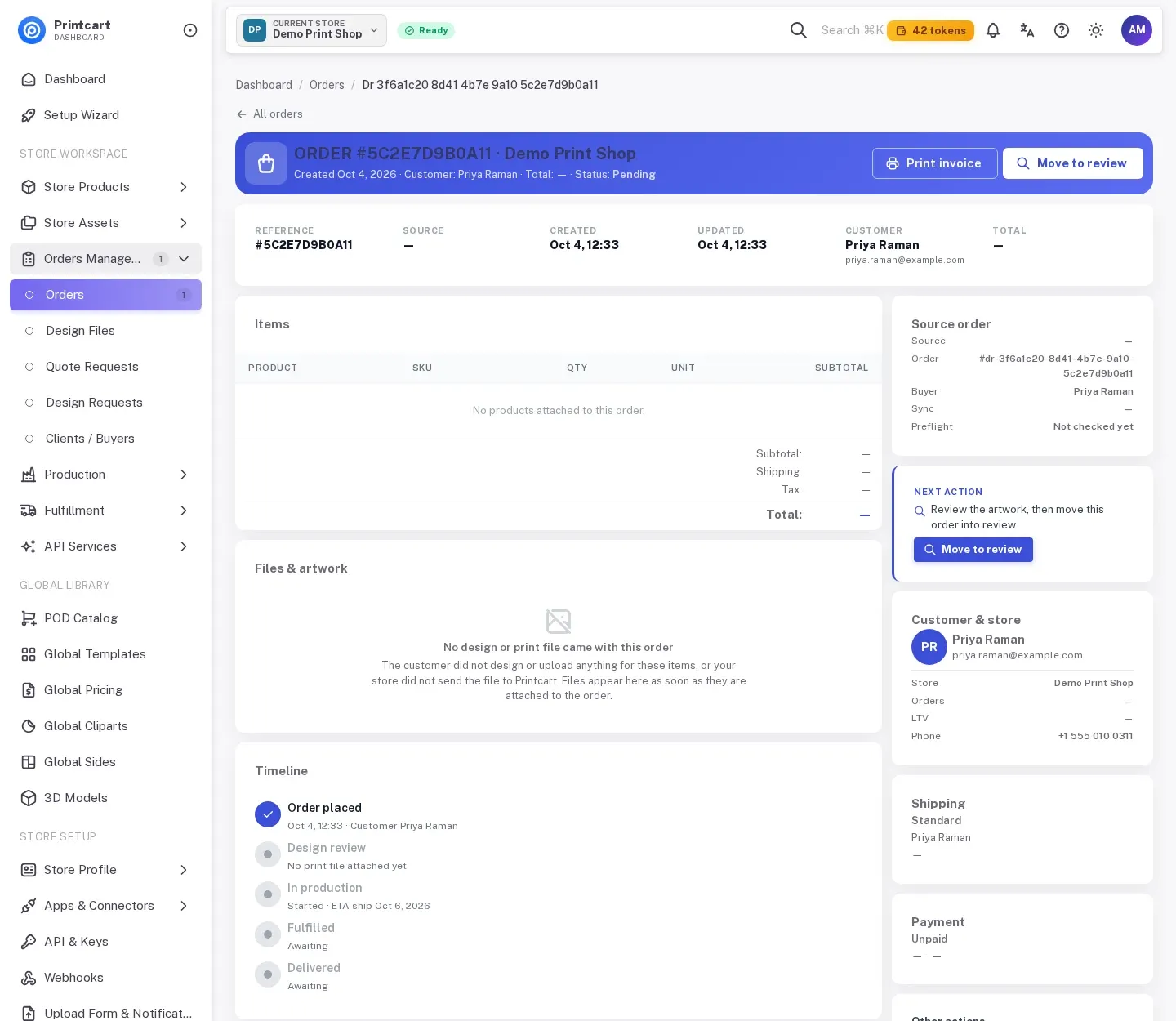Screen dimensions: 1176x1021
Task: Expand the API Services section
Action: [105, 546]
